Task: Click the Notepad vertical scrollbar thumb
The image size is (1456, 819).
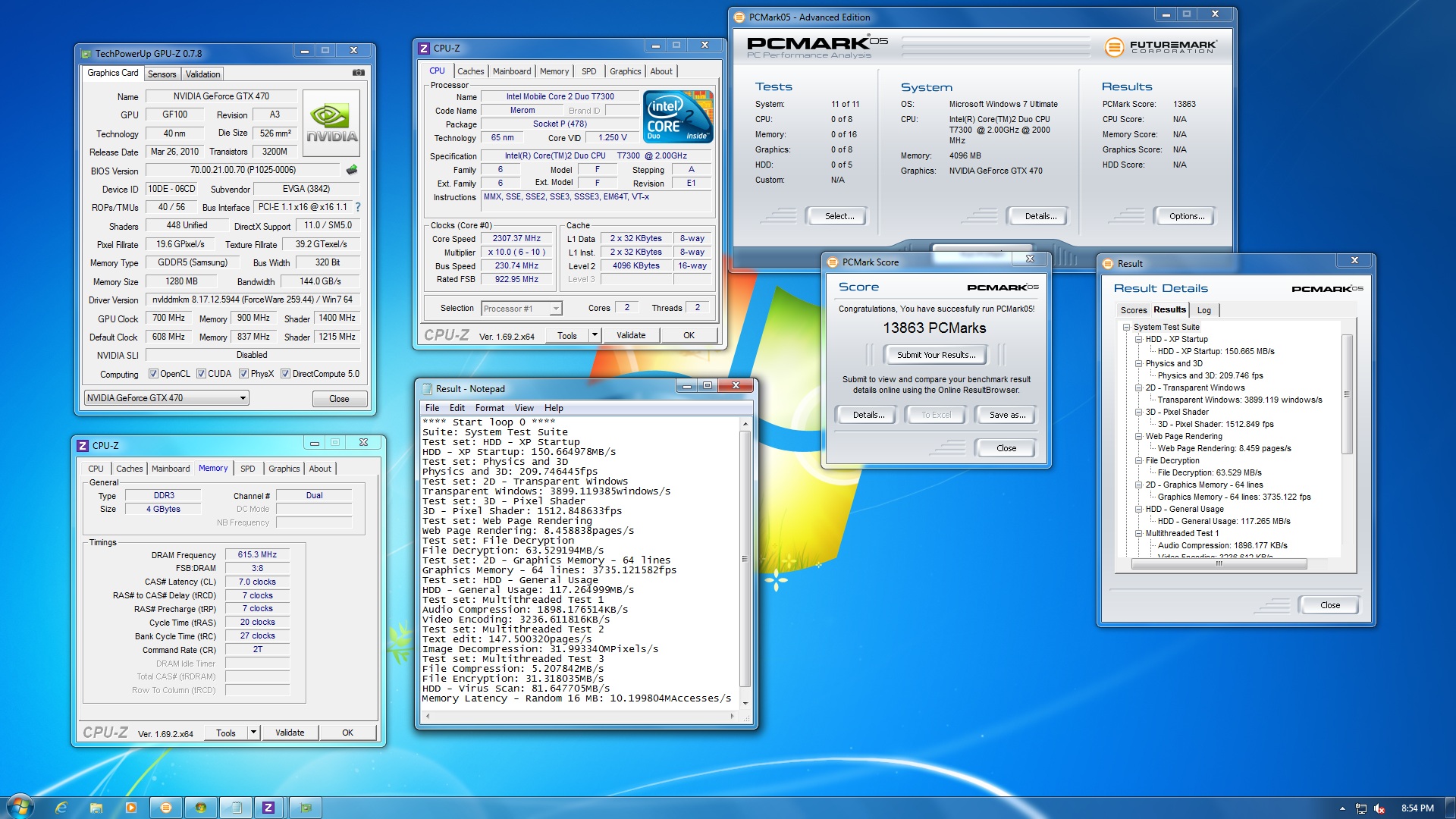Action: pyautogui.click(x=745, y=559)
